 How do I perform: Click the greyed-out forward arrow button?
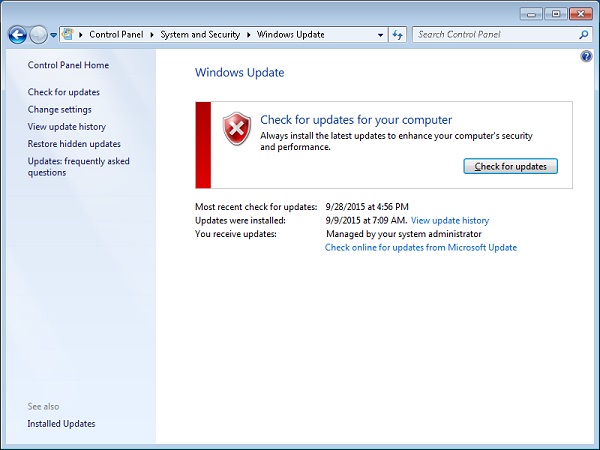point(38,35)
